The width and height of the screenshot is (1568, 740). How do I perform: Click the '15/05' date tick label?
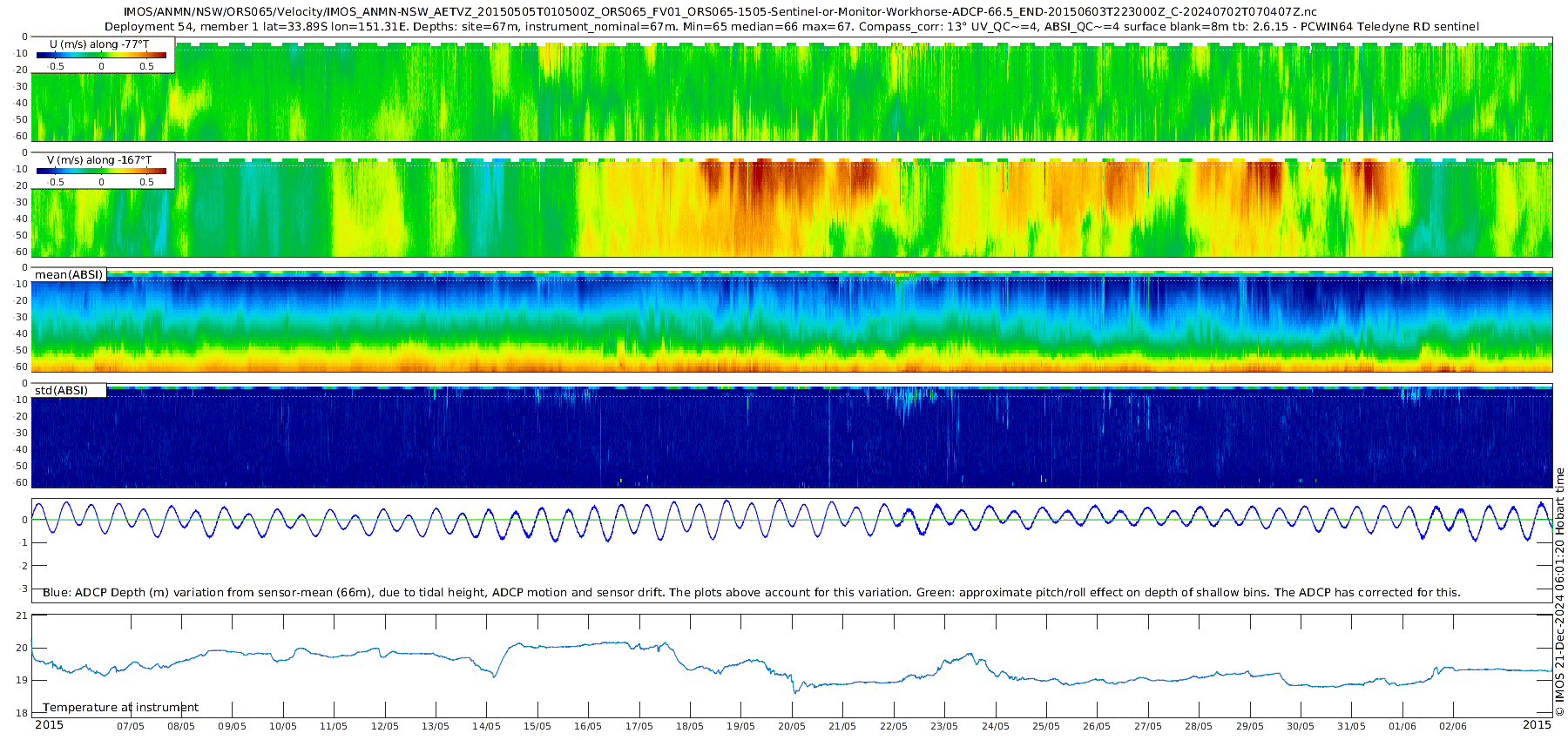[x=537, y=726]
